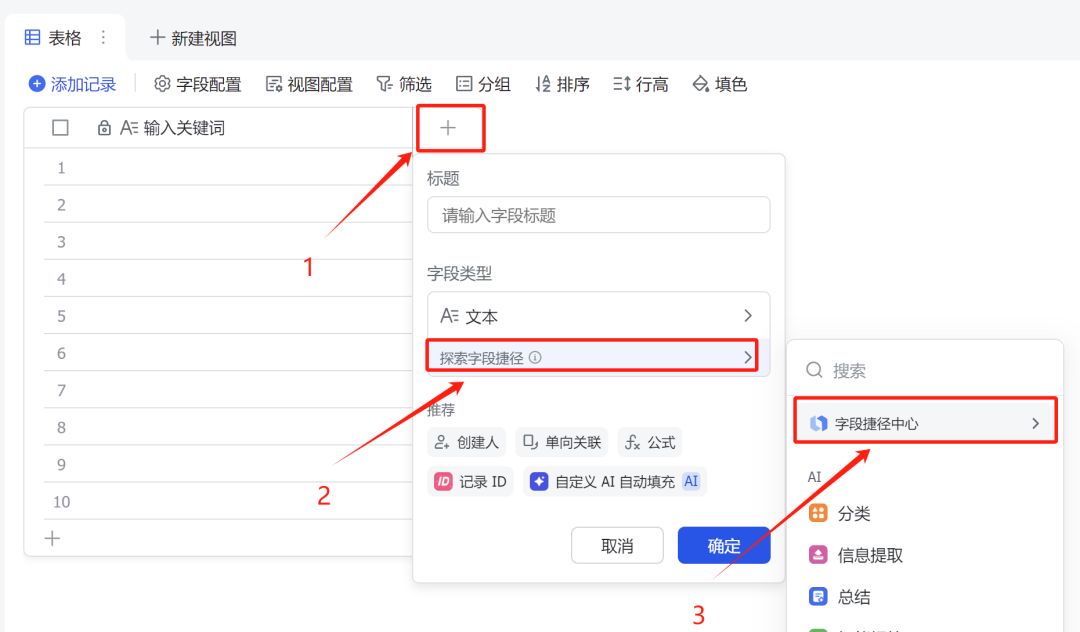Open the 文本 field type dropdown
1080x632 pixels.
click(598, 315)
